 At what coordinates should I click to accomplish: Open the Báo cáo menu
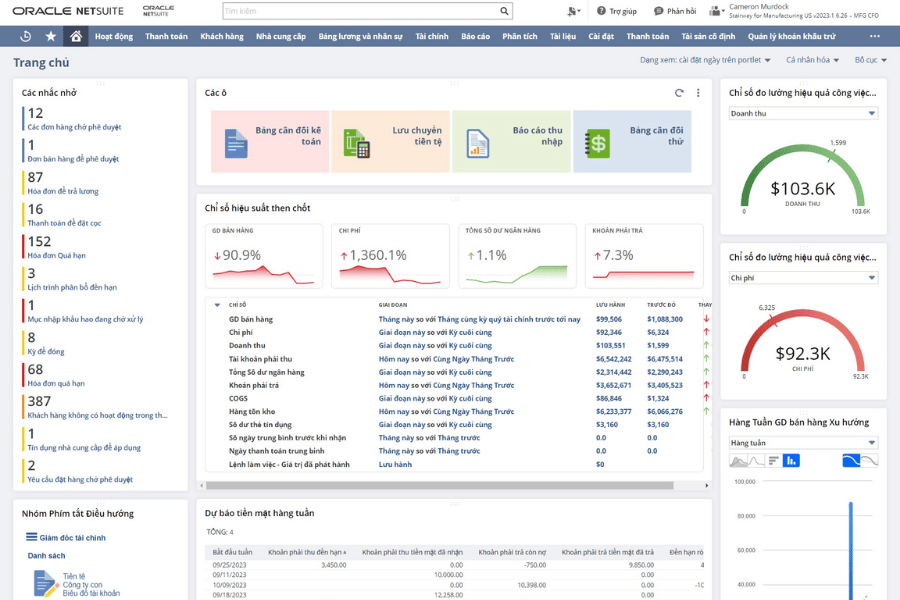(x=475, y=36)
